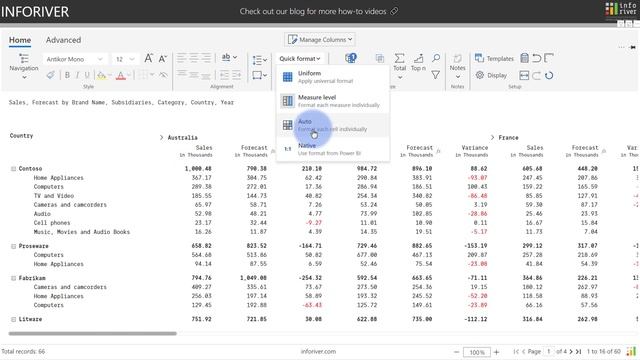Open the conditional formatting icon with badge
The width and height of the screenshot is (640, 360).
351,58
